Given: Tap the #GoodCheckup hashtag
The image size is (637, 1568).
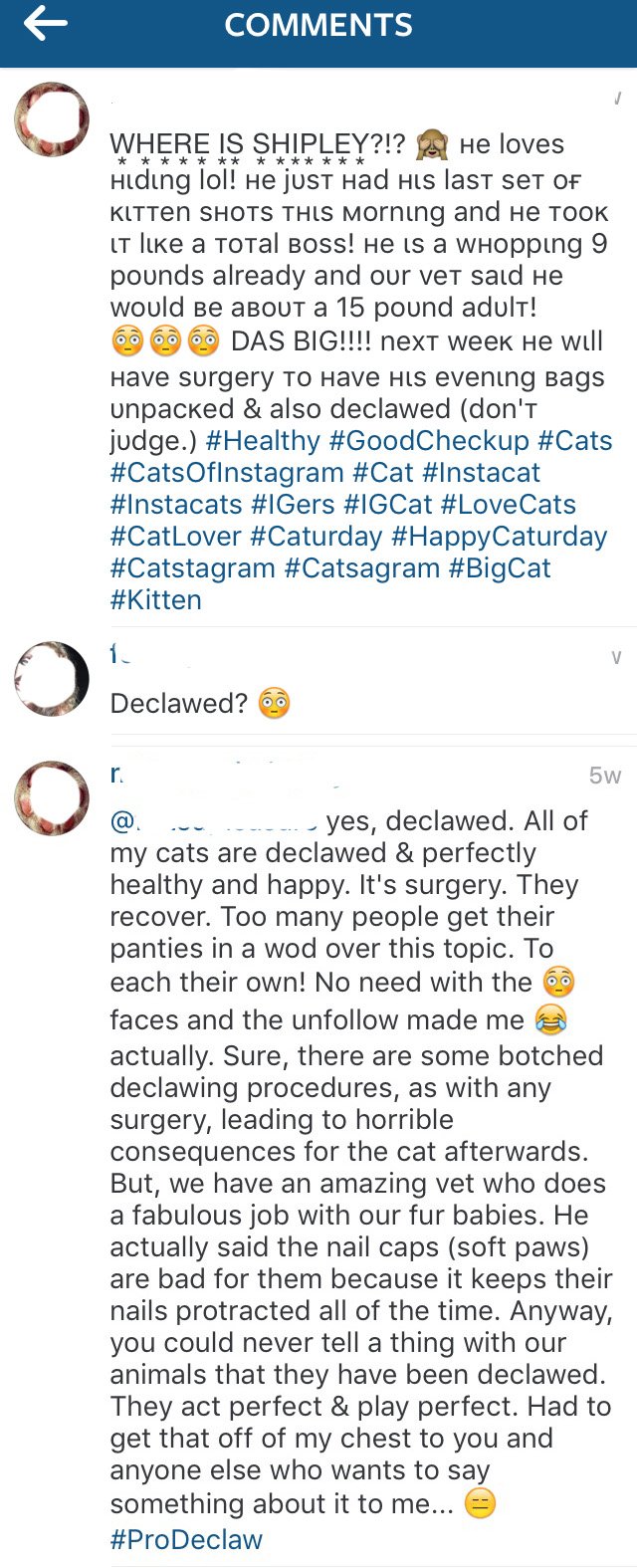Looking at the screenshot, I should coord(429,441).
